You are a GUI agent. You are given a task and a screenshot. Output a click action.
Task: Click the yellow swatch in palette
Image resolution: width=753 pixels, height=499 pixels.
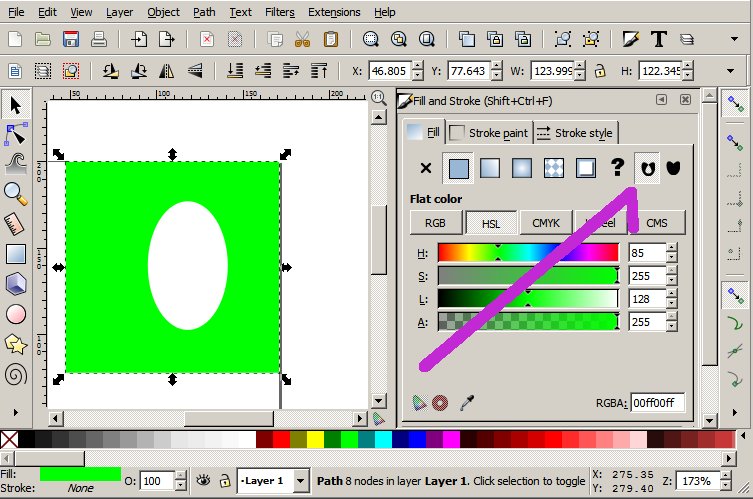pyautogui.click(x=314, y=440)
